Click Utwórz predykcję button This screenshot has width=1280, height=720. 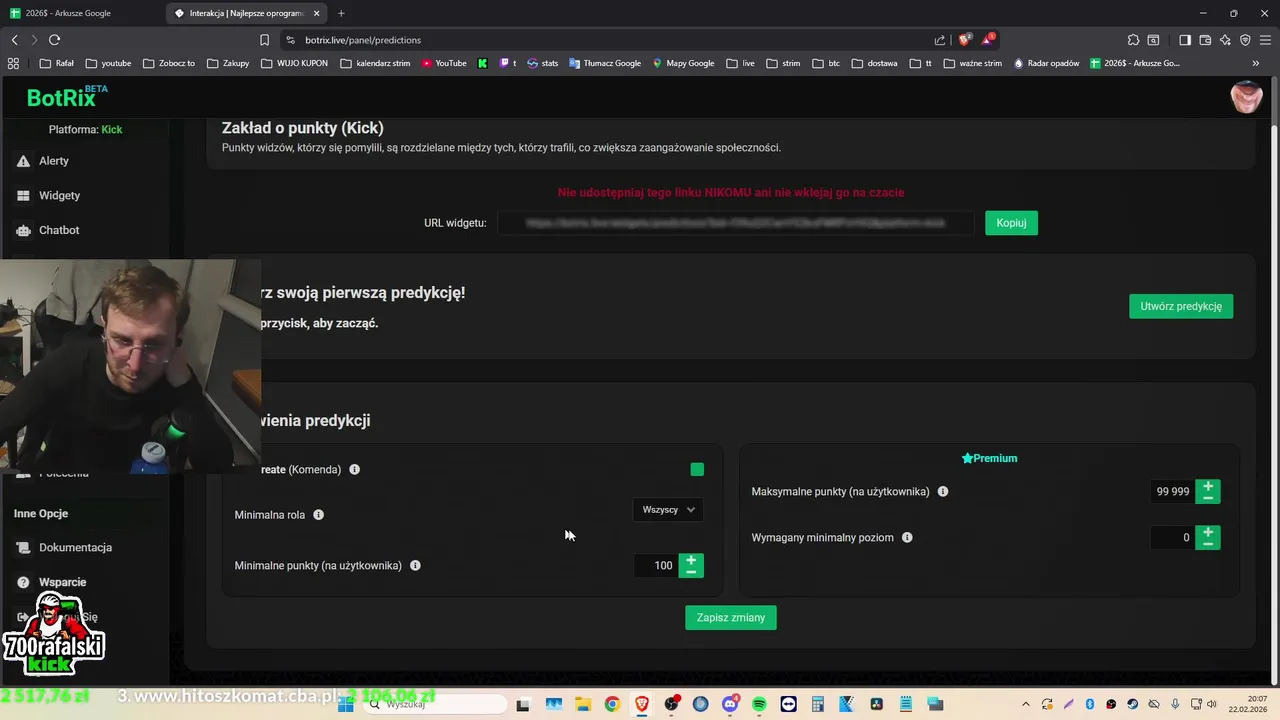coord(1181,306)
